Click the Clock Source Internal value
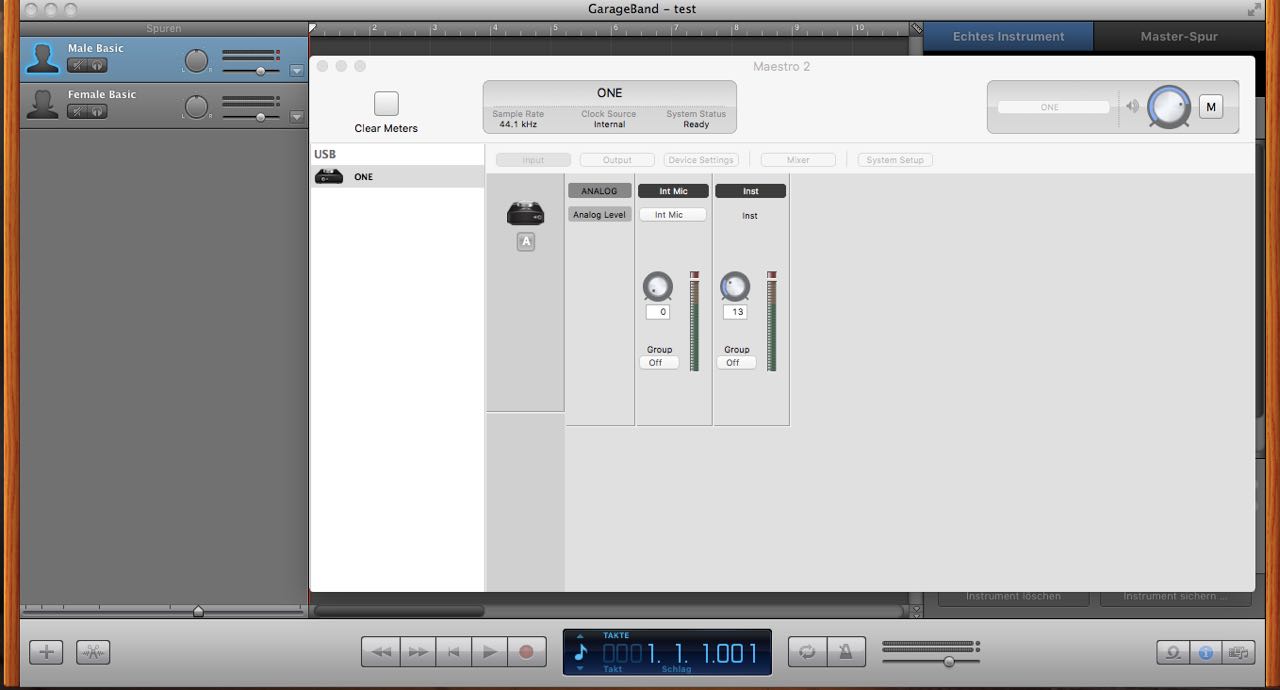Screen dimensions: 1280x690 click(x=609, y=124)
